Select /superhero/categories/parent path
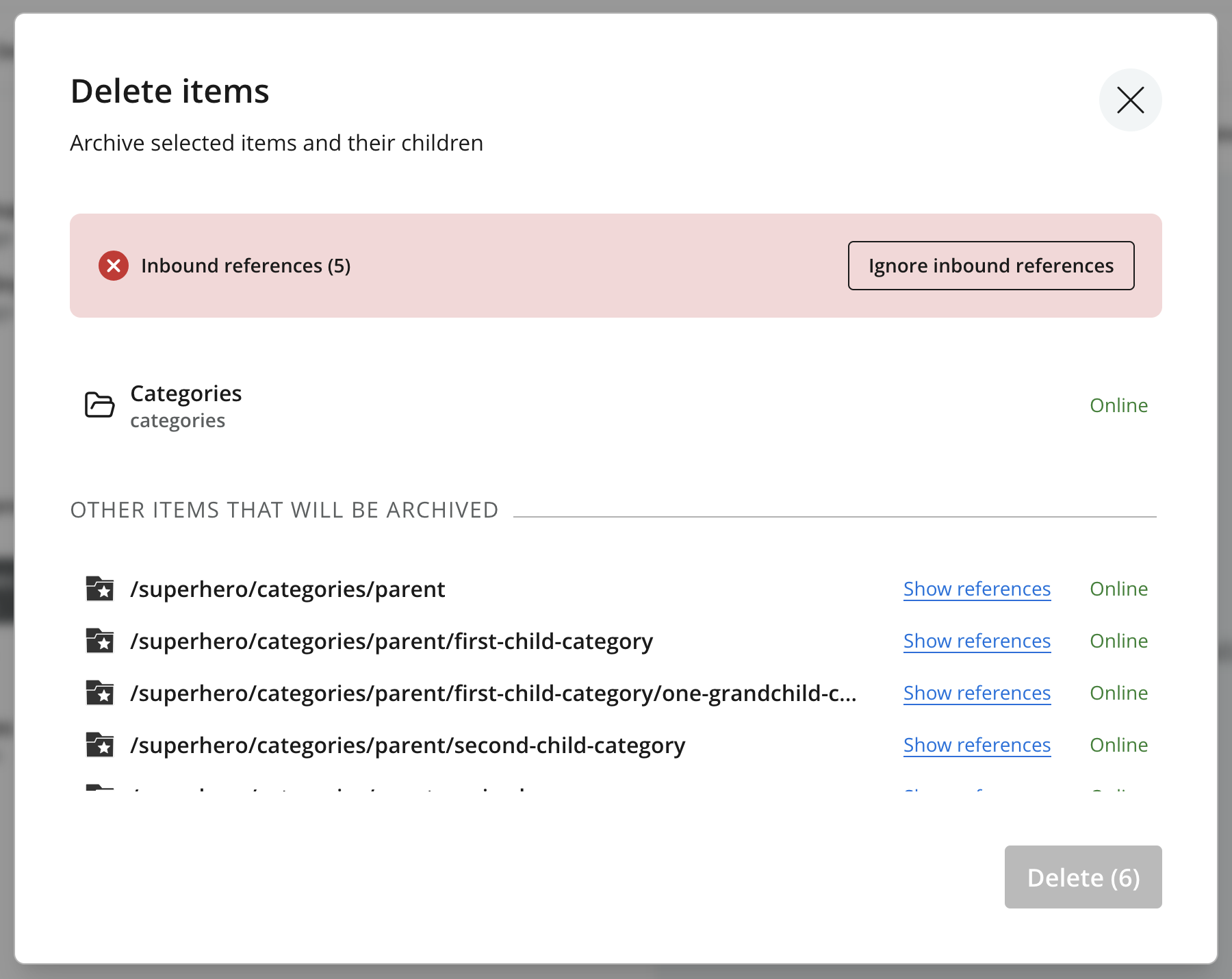The height and width of the screenshot is (979, 1232). (288, 589)
